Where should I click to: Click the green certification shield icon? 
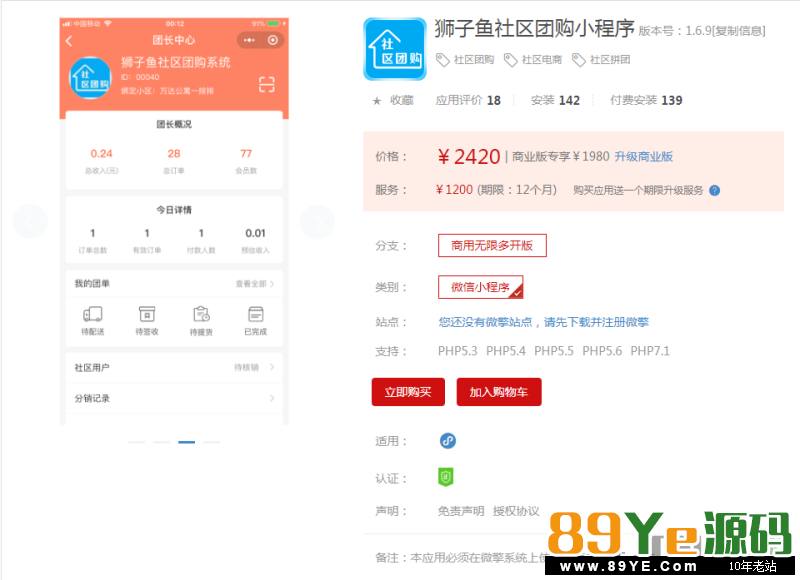click(x=446, y=478)
